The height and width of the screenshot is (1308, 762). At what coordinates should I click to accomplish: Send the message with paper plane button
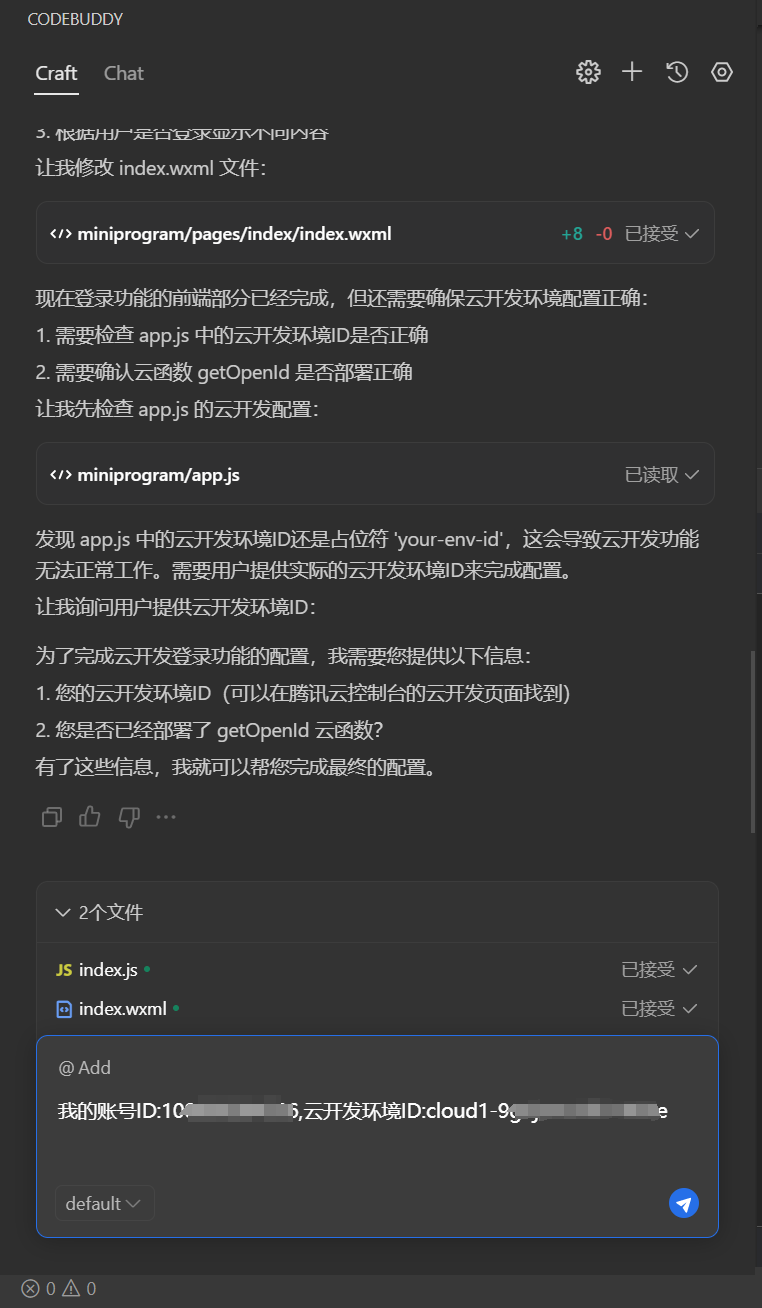[684, 1204]
